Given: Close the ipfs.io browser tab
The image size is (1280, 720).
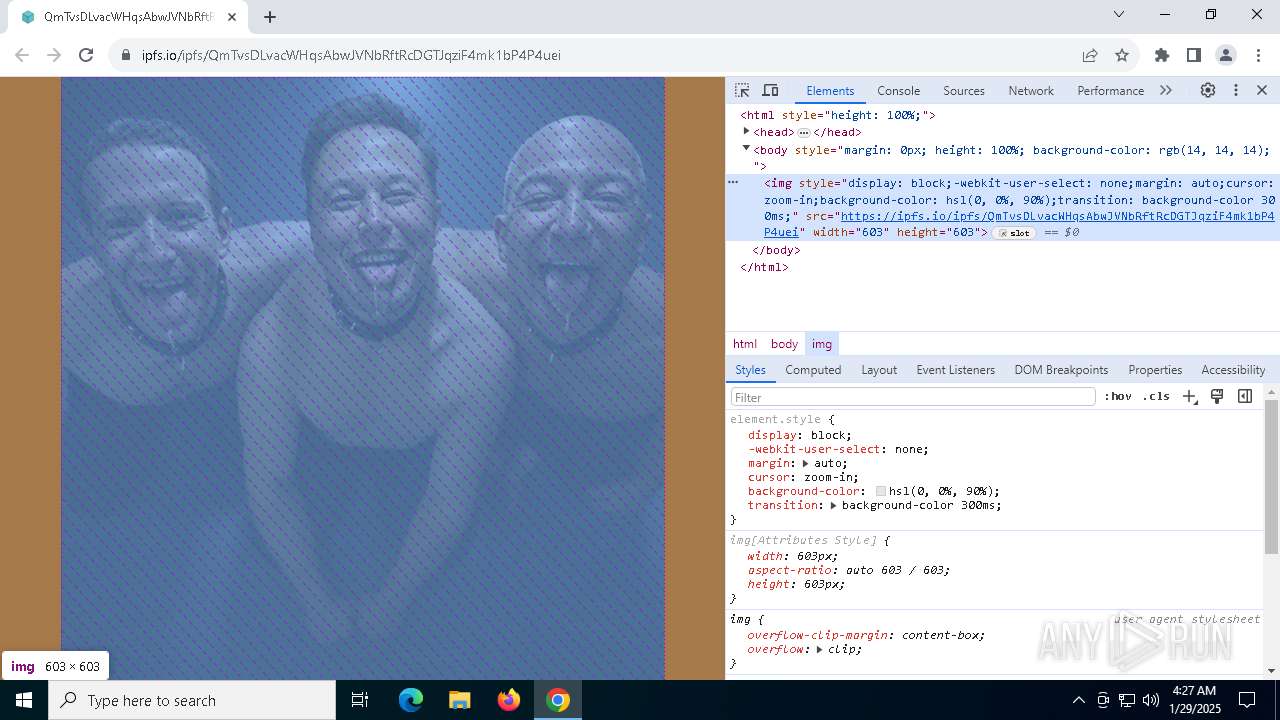Looking at the screenshot, I should coord(232,17).
